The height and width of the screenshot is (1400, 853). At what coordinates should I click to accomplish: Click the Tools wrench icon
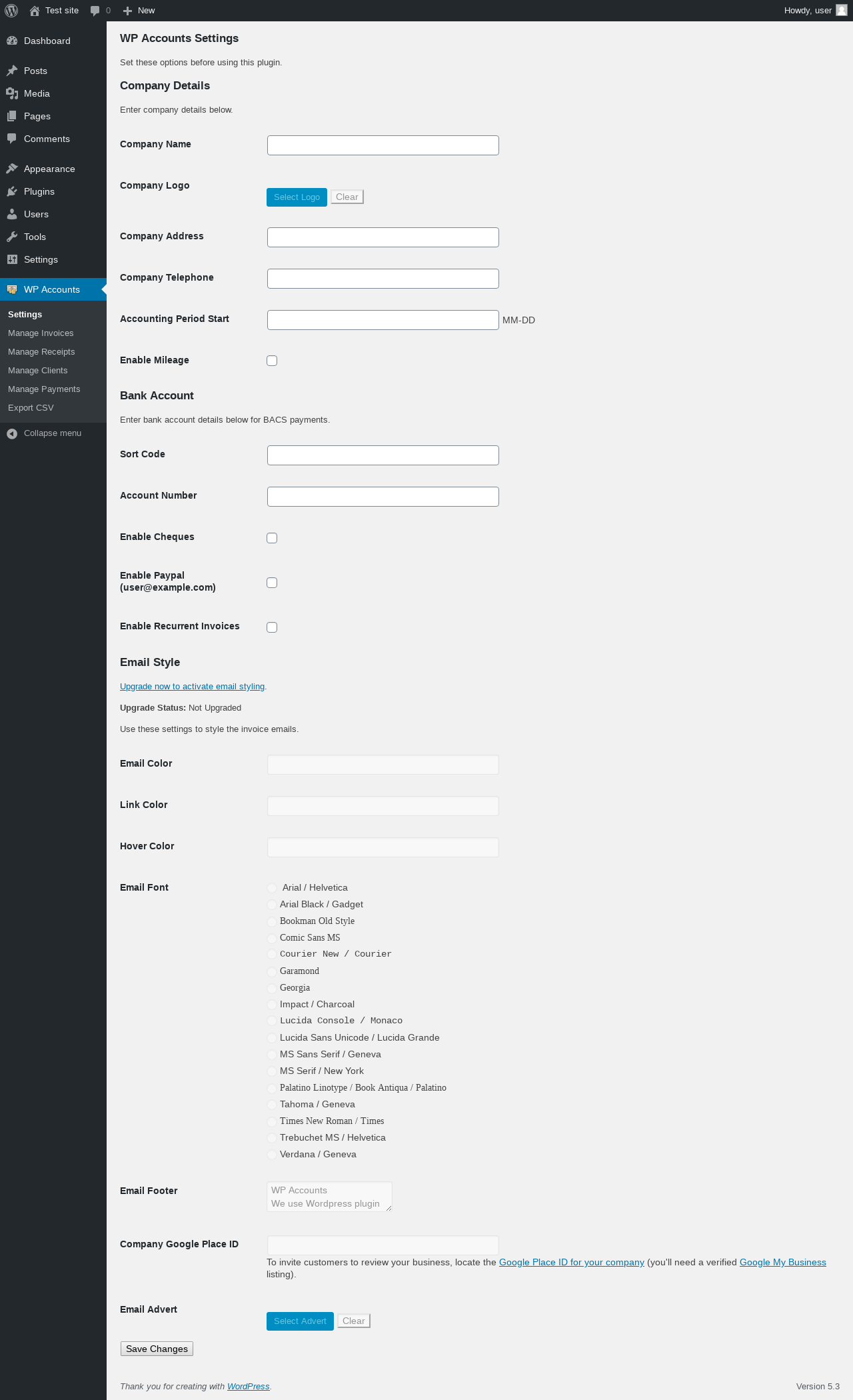[x=12, y=237]
